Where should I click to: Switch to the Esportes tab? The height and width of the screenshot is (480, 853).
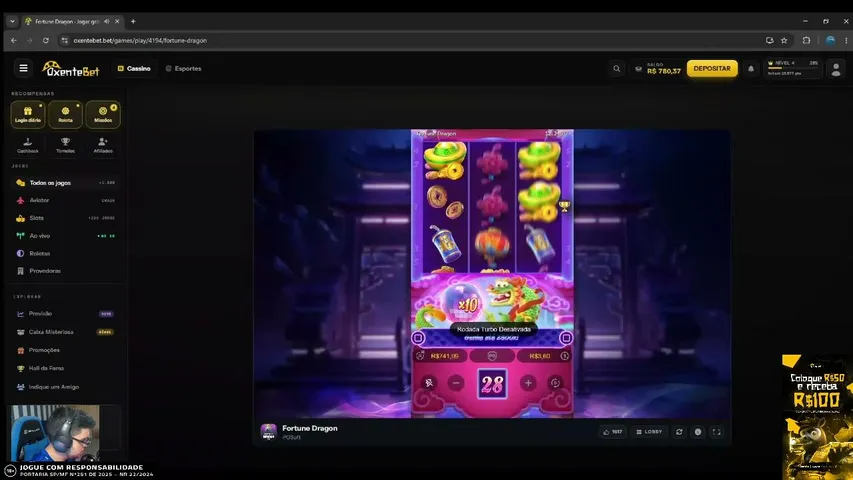point(183,69)
